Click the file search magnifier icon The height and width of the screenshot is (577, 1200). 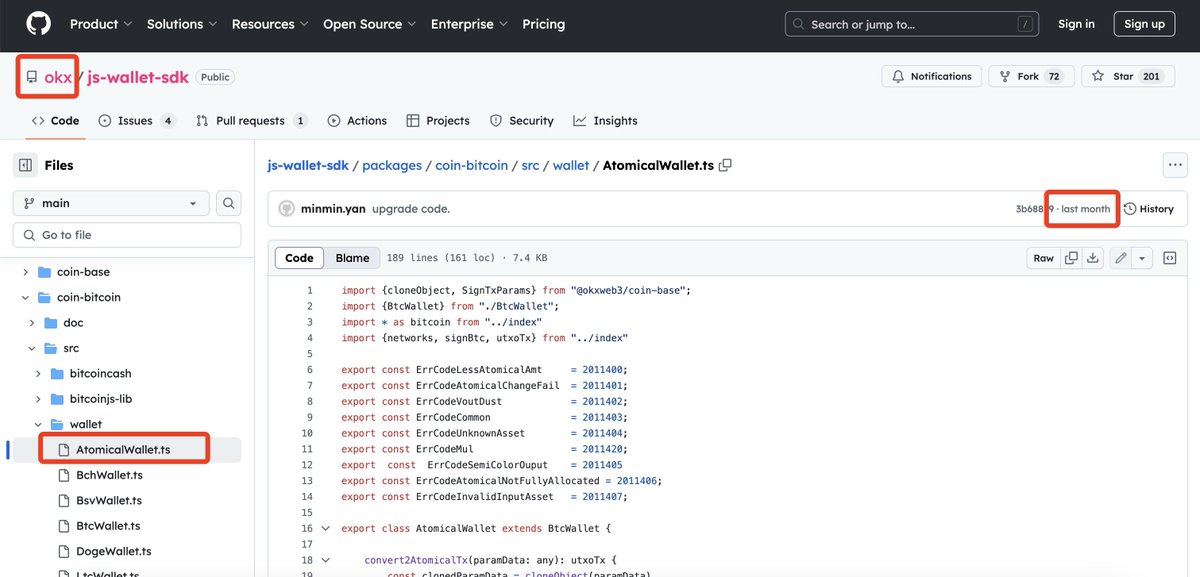229,203
